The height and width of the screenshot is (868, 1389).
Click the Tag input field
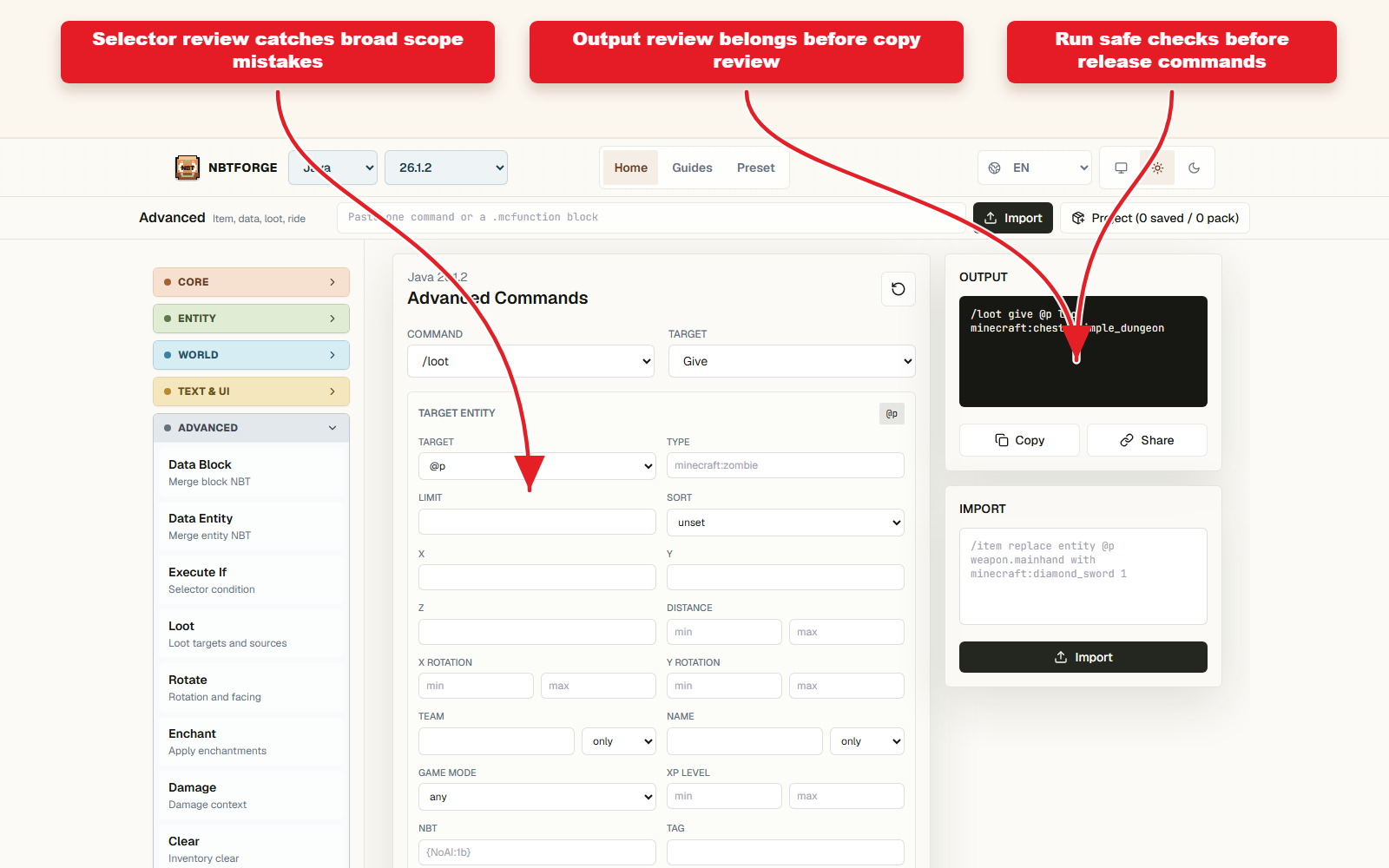click(x=786, y=852)
